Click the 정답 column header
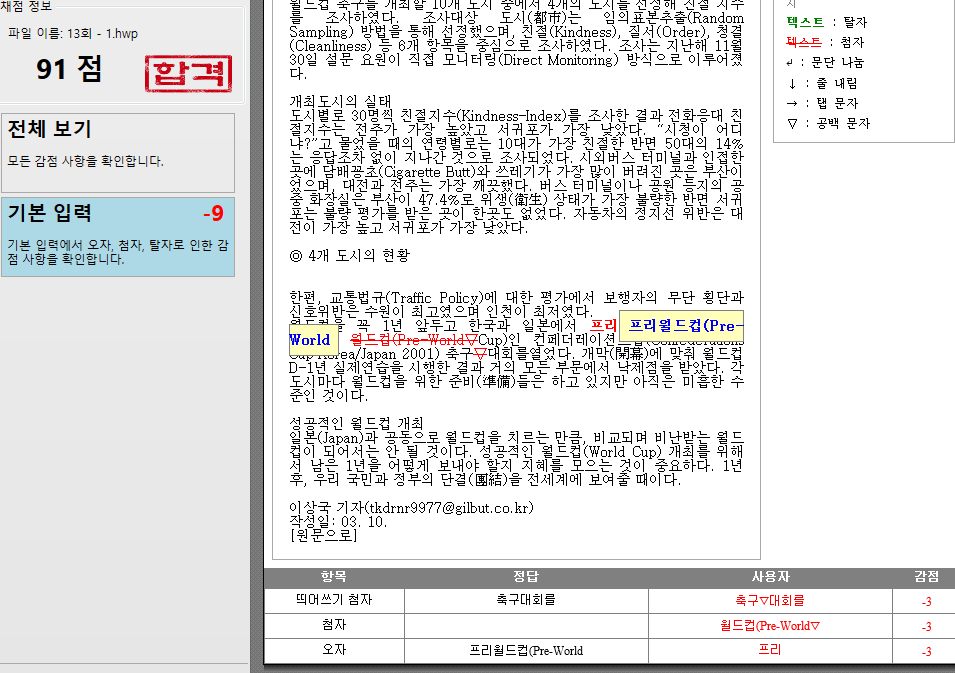Screen dimensions: 955x673 coord(526,577)
